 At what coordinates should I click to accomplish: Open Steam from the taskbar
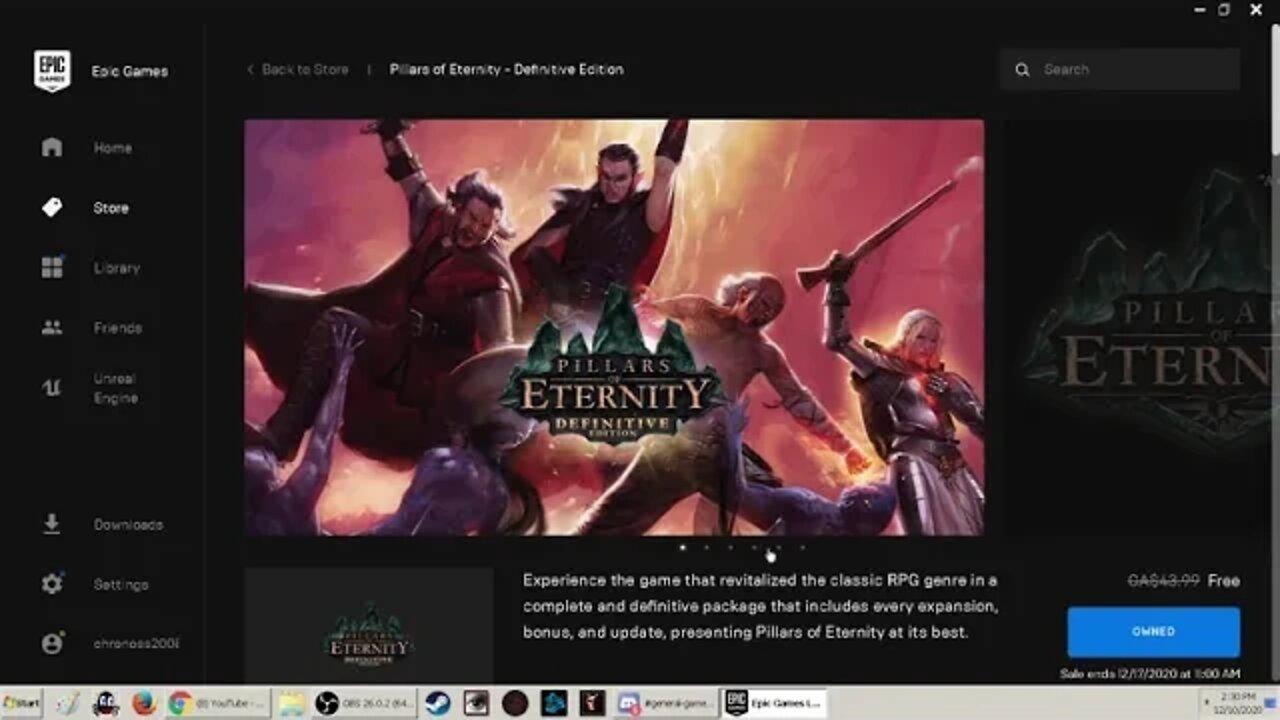click(437, 703)
